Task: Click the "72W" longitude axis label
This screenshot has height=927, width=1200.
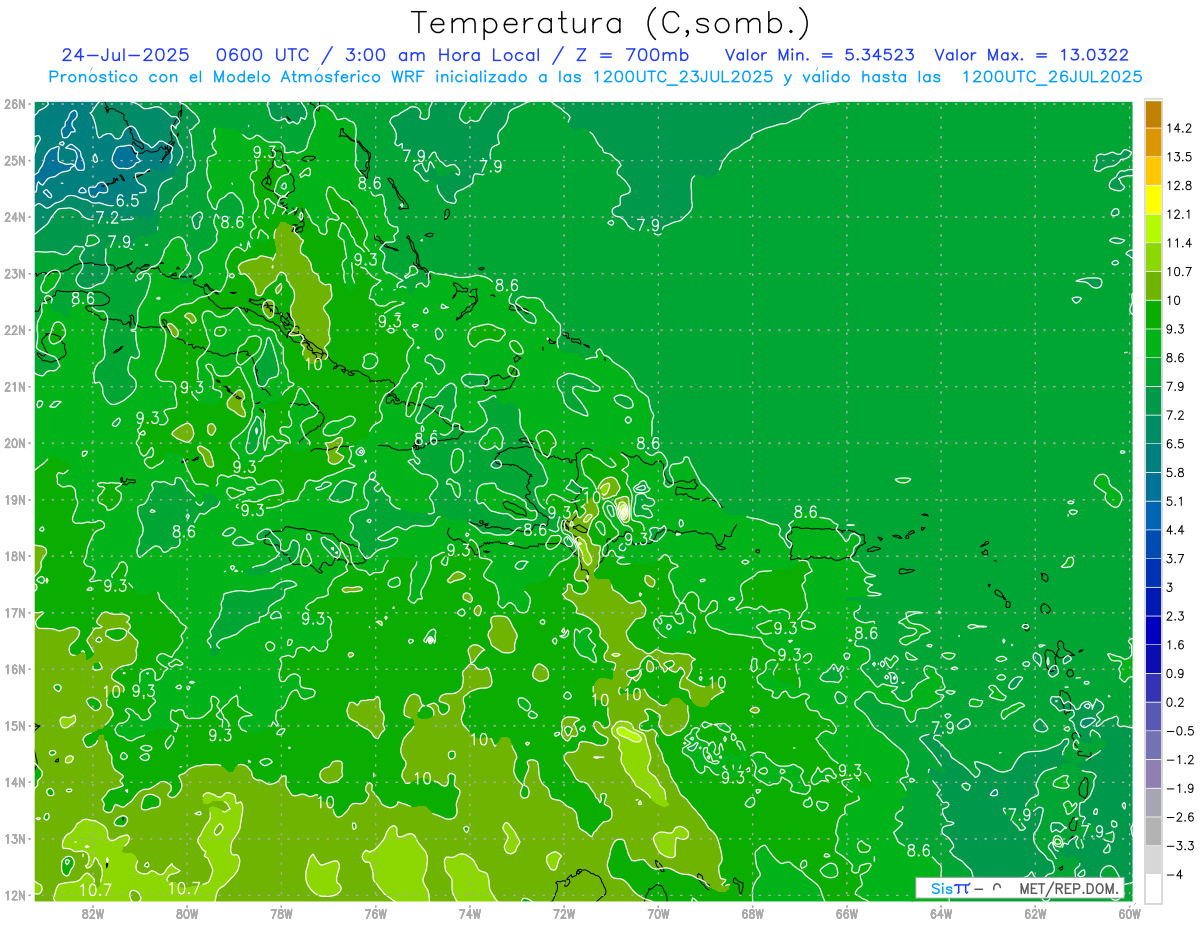Action: 564,913
